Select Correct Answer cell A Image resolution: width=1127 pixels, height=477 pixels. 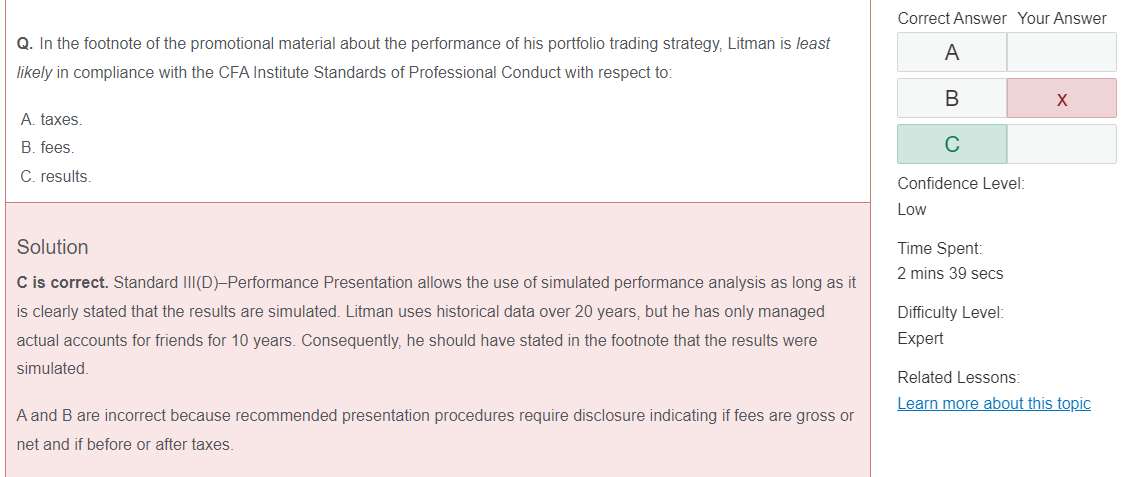tap(952, 52)
